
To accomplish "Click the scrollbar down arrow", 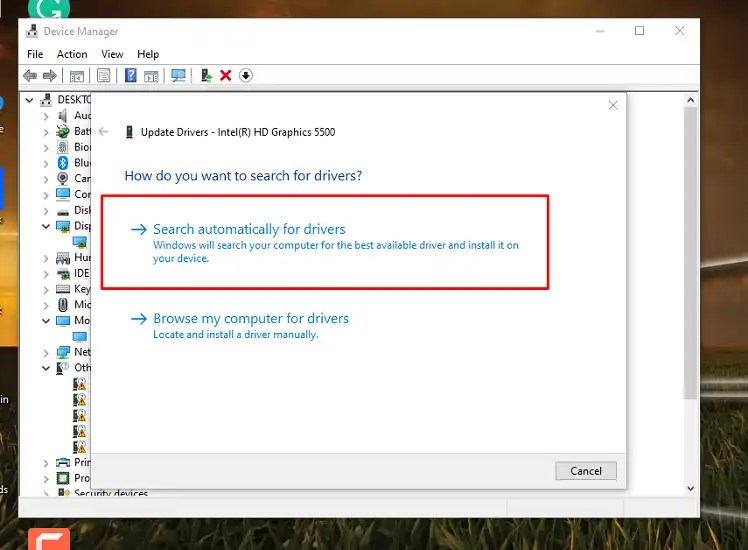I will 690,488.
